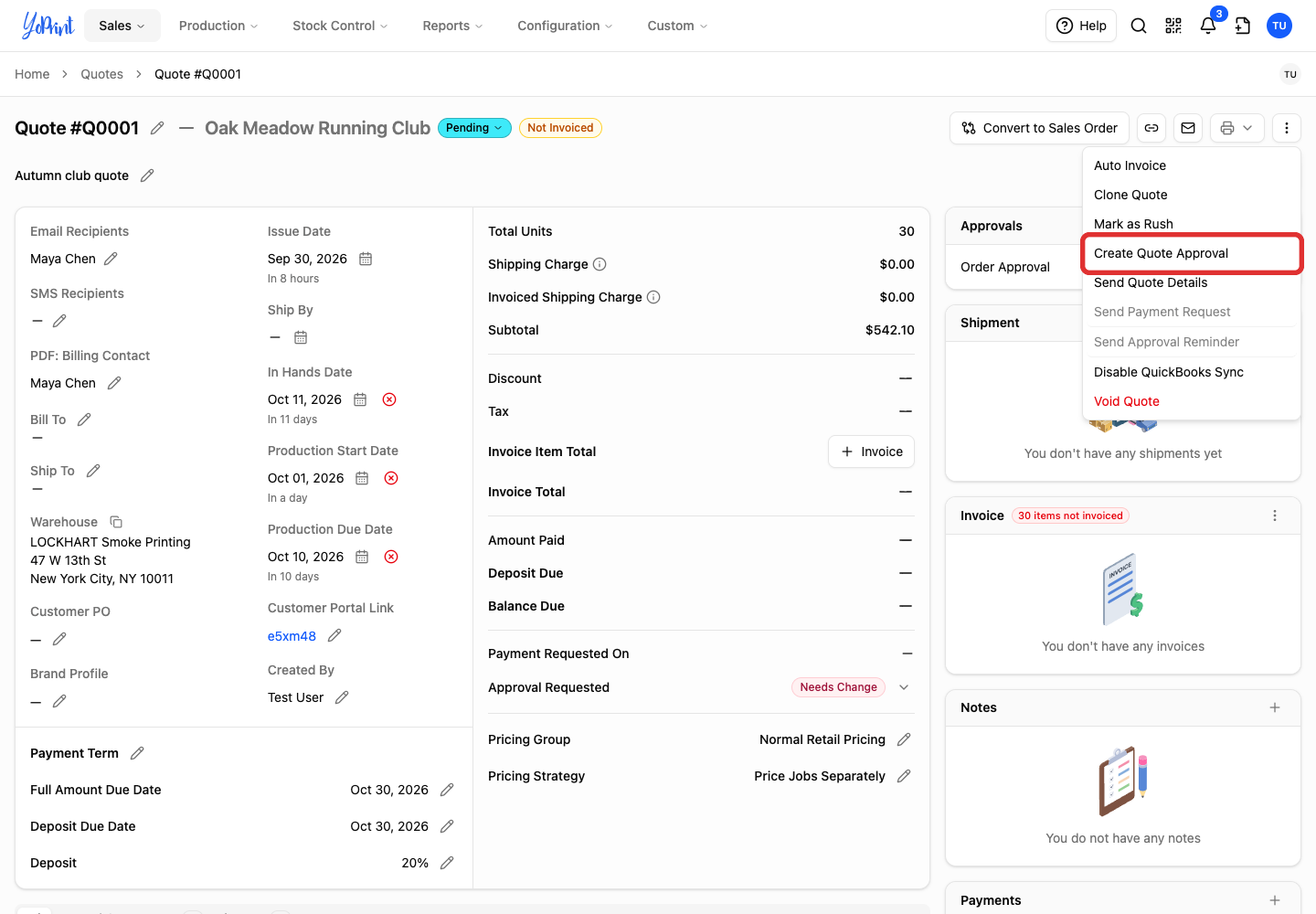Show Shipping Charge info tooltip
This screenshot has height=914, width=1316.
click(600, 264)
